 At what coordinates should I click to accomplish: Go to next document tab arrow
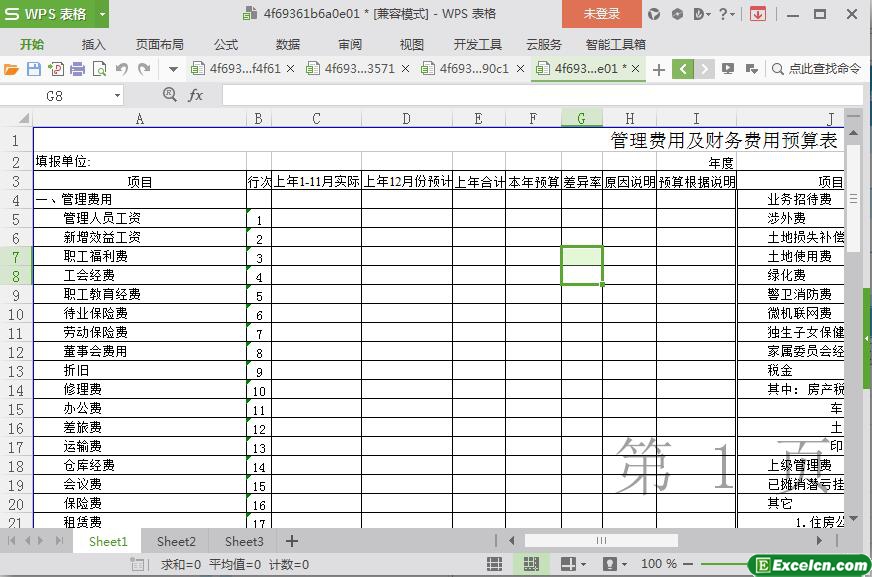(704, 69)
